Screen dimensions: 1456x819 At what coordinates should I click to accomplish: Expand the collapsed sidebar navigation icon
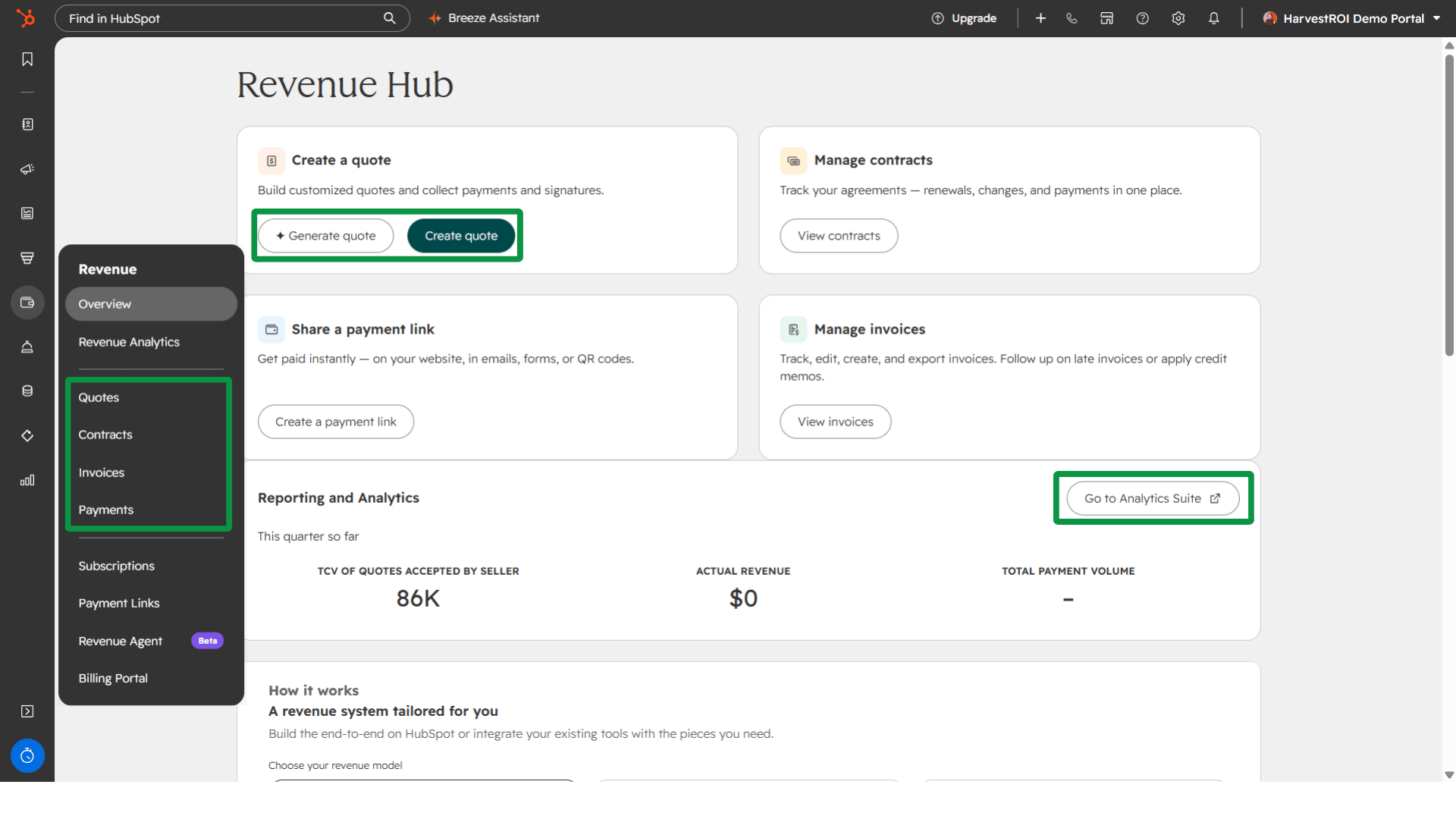pyautogui.click(x=27, y=711)
